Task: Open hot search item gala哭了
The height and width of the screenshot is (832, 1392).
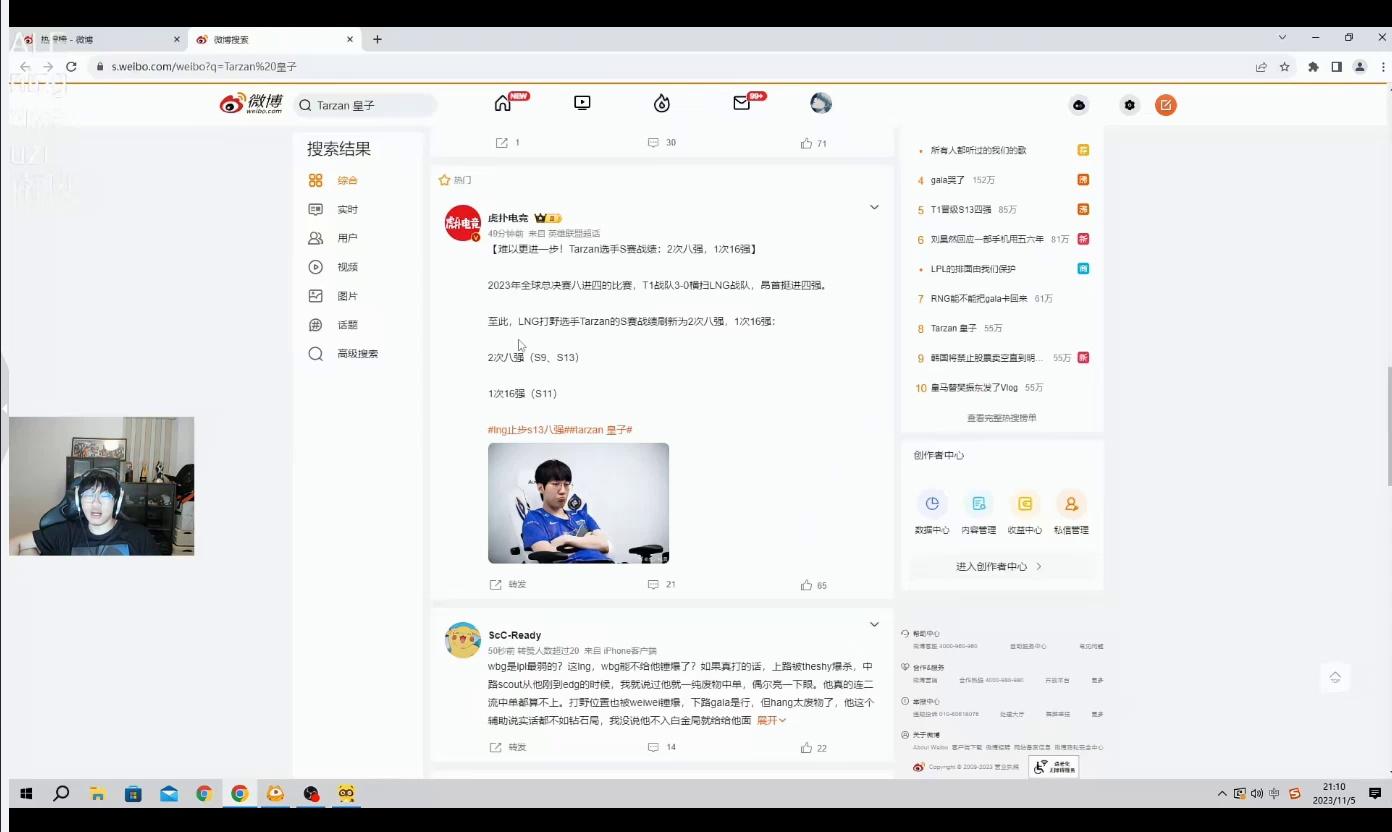Action: pos(948,180)
